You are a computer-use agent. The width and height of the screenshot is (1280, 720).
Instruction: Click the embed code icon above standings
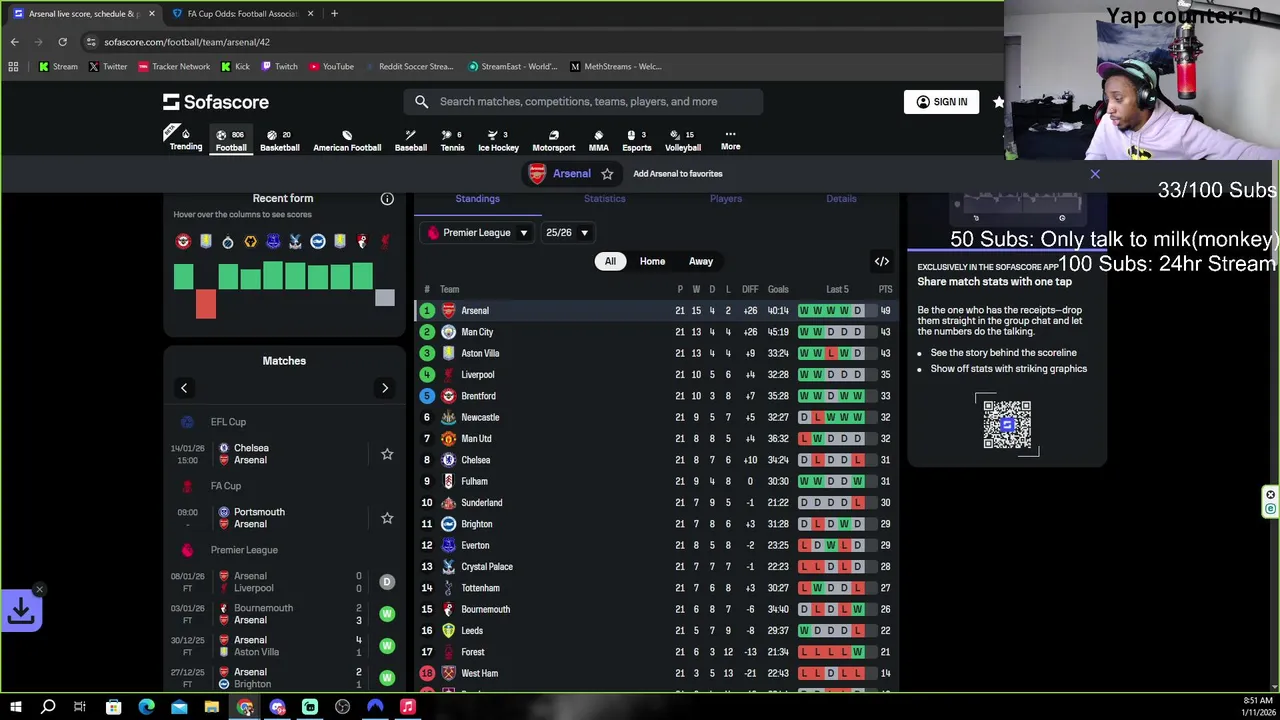882,261
